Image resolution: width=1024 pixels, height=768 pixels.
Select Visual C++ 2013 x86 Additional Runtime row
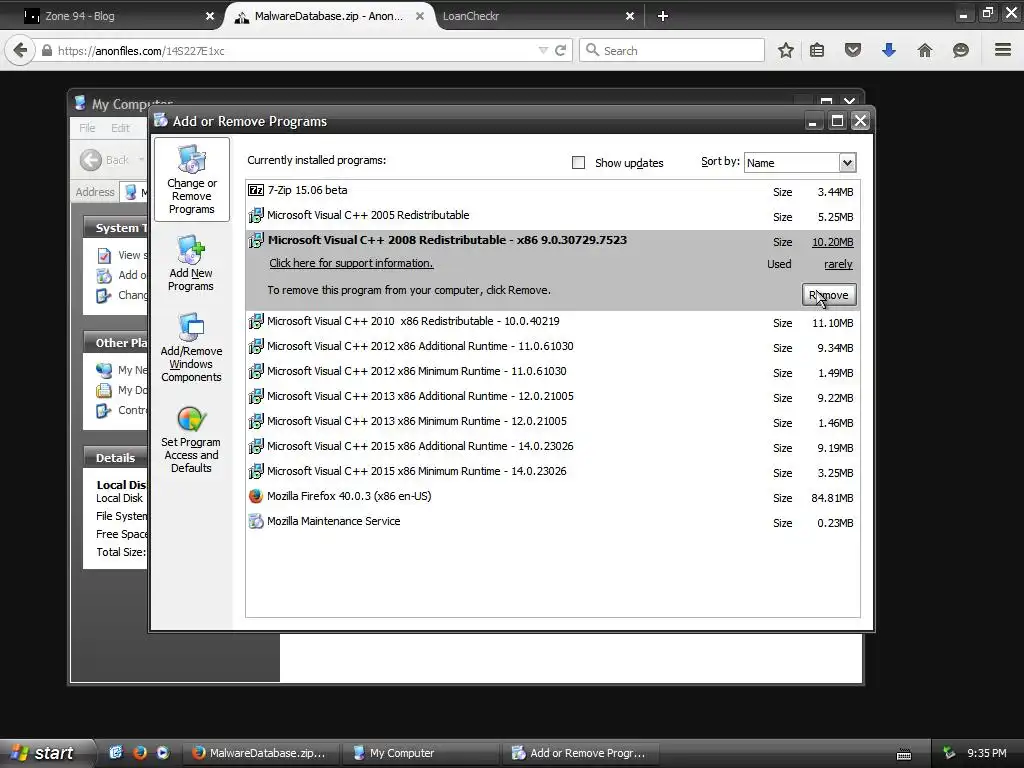coord(552,397)
